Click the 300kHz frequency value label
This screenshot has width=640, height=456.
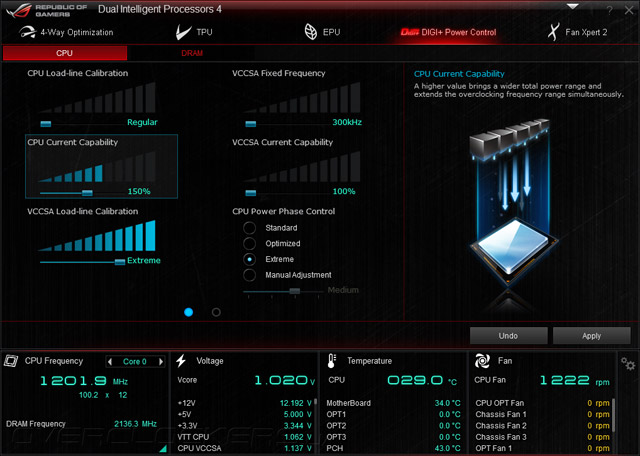click(x=347, y=122)
